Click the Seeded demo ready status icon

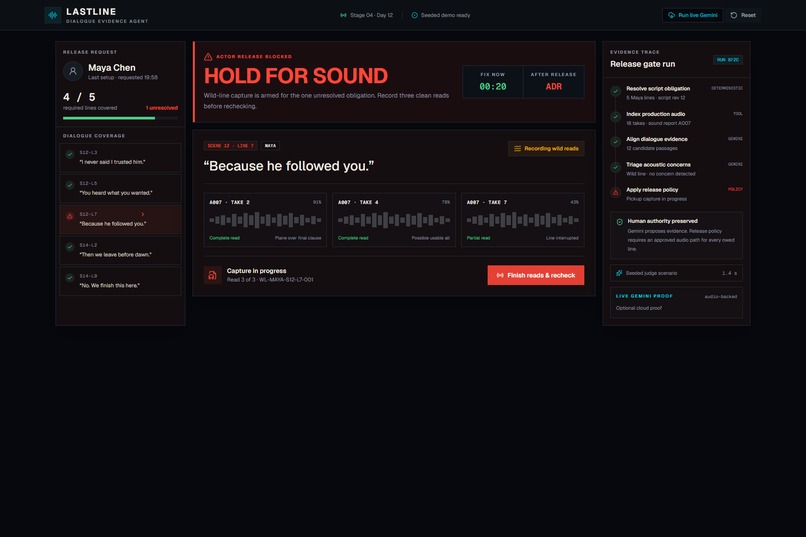[414, 15]
